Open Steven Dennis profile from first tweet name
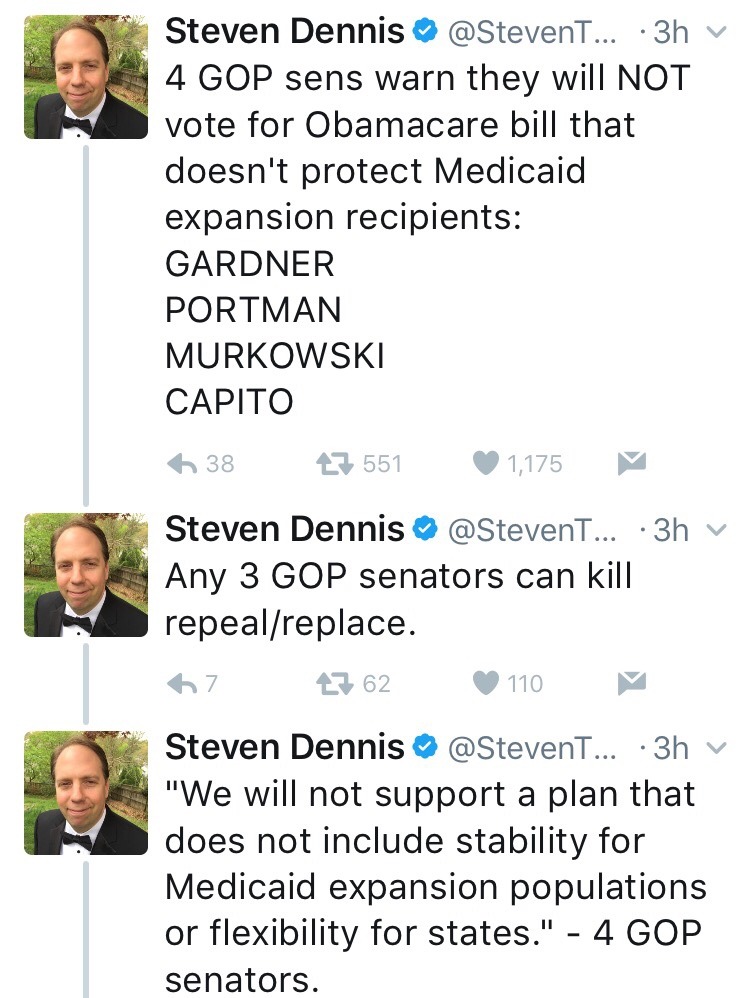The image size is (750, 998). pyautogui.click(x=284, y=32)
